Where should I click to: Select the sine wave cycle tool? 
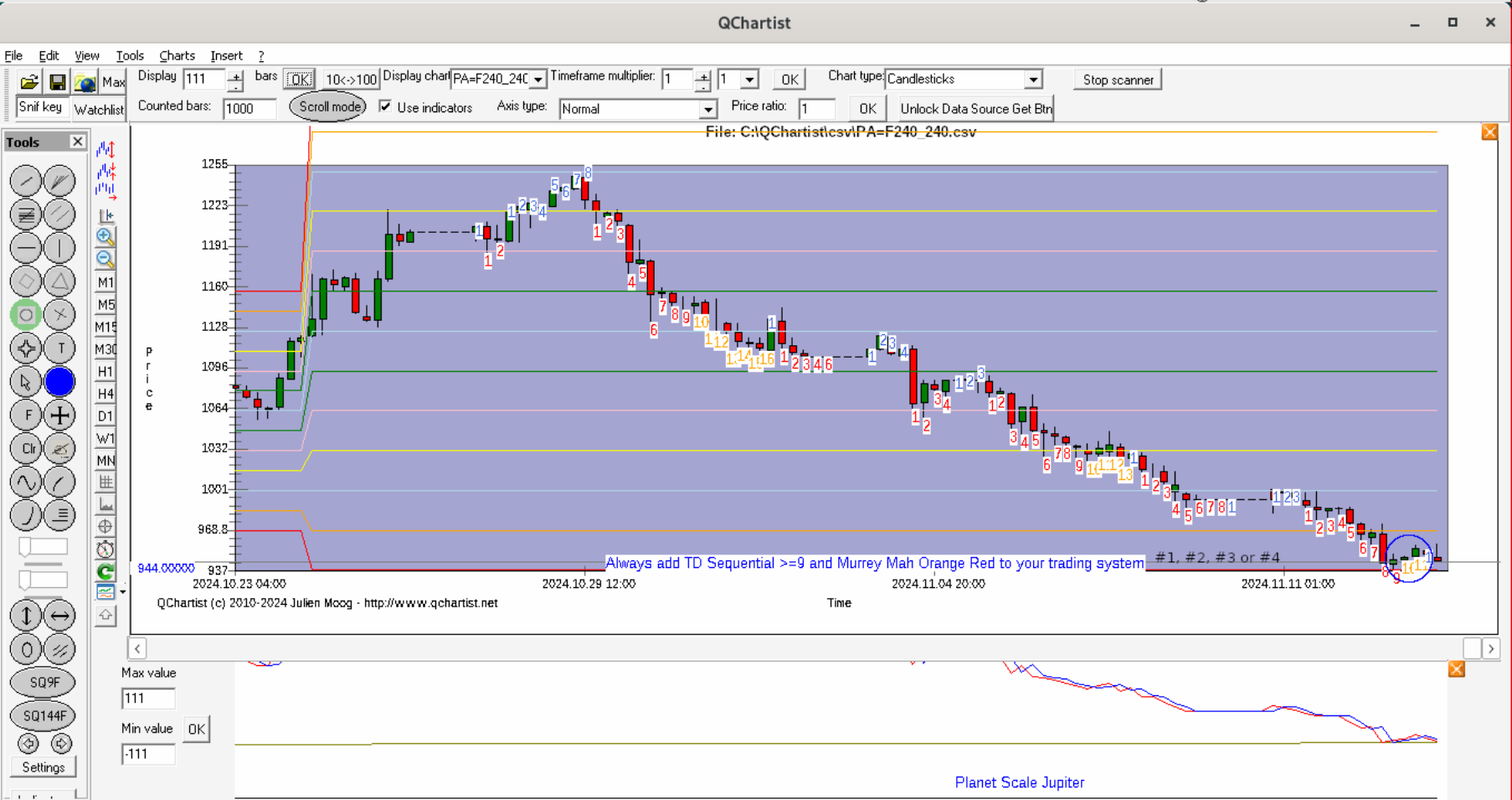pos(26,483)
